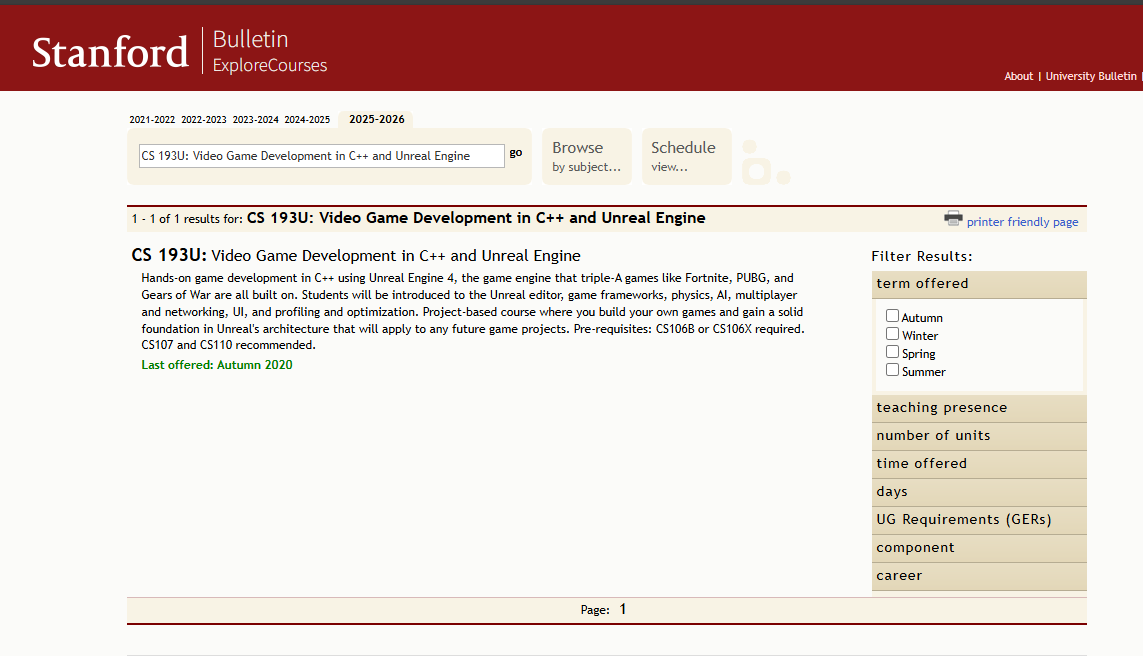Open the printer friendly page link
Viewport: 1143px width, 656px height.
[x=1022, y=222]
